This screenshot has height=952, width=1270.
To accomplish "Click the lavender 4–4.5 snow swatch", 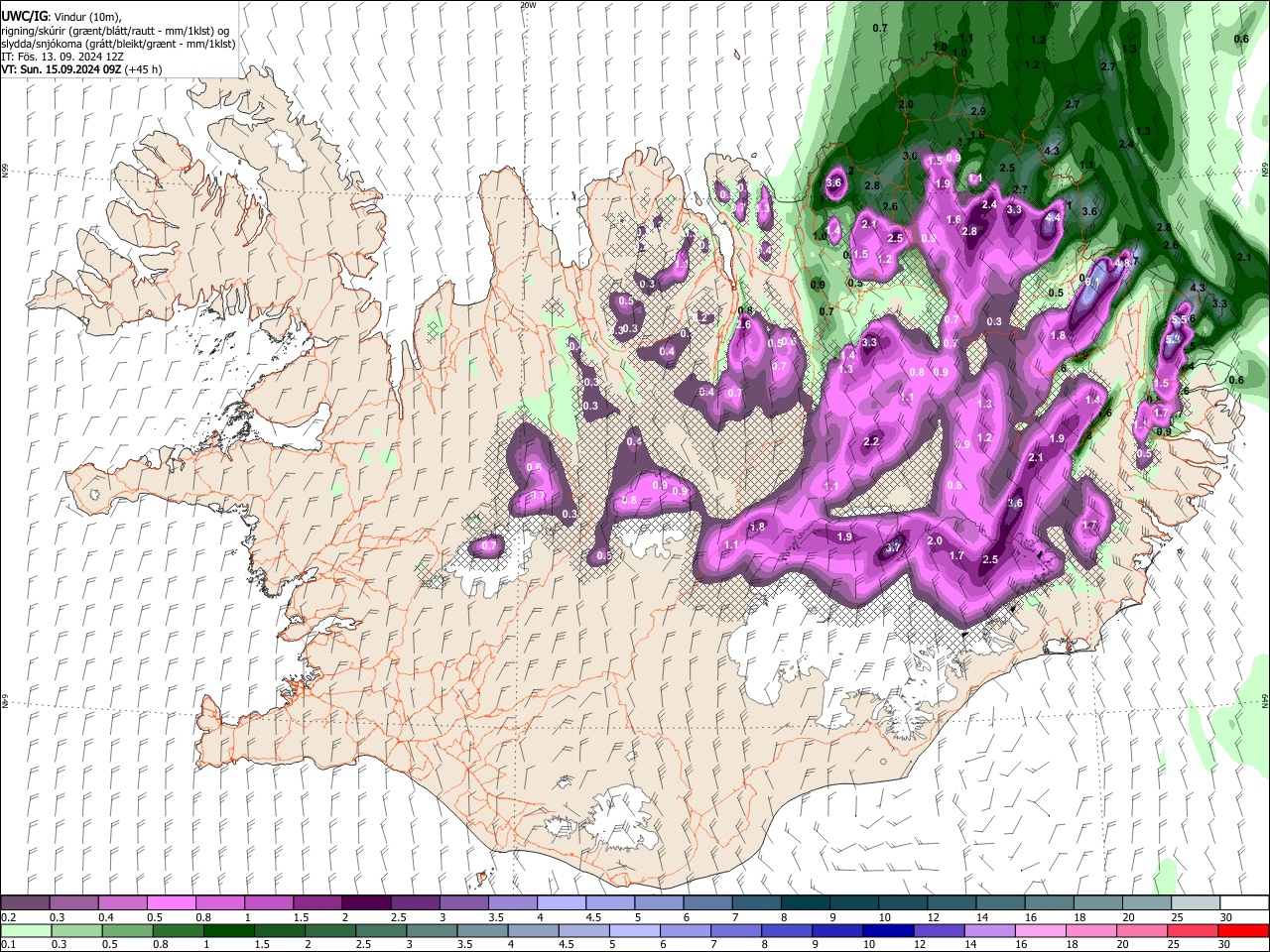I will [x=561, y=903].
